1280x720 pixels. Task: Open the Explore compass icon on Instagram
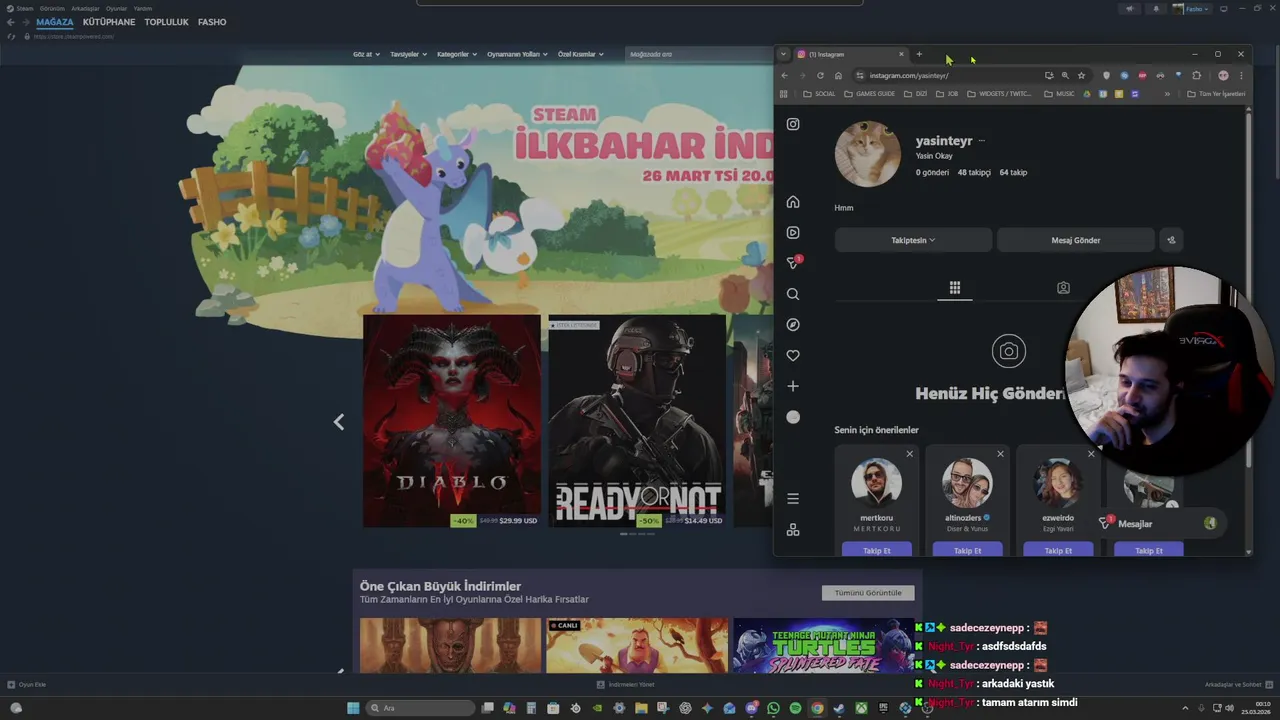click(793, 325)
